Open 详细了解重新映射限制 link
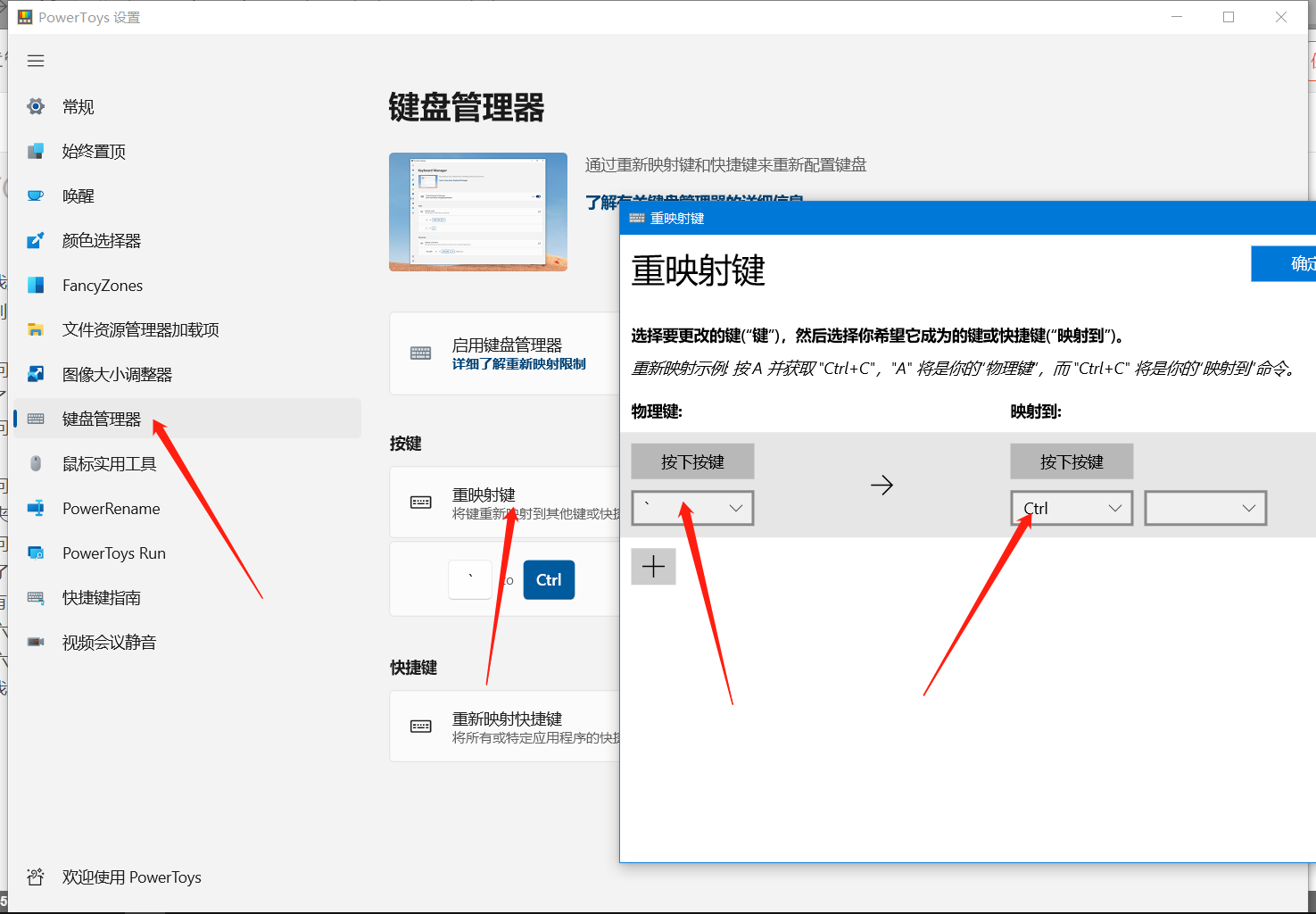The image size is (1316, 914). [519, 364]
